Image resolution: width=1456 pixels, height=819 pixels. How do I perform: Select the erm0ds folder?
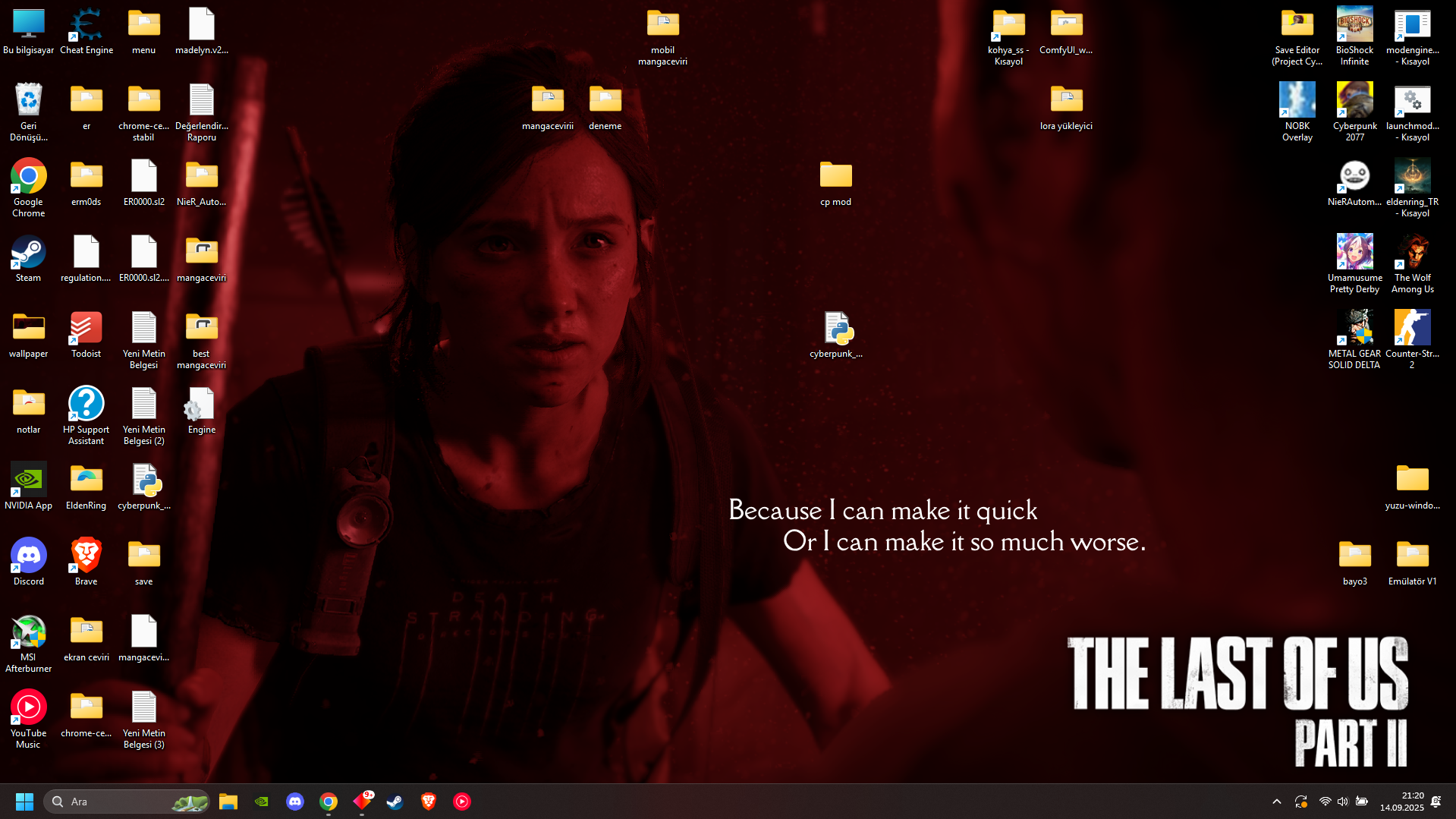(86, 183)
